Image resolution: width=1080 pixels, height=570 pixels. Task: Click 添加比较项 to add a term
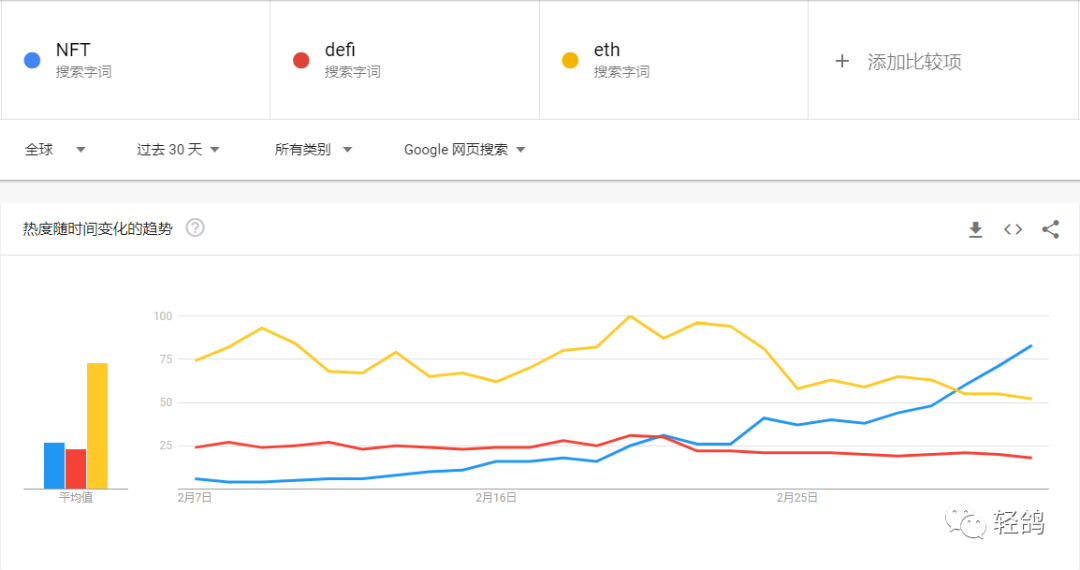pos(914,62)
